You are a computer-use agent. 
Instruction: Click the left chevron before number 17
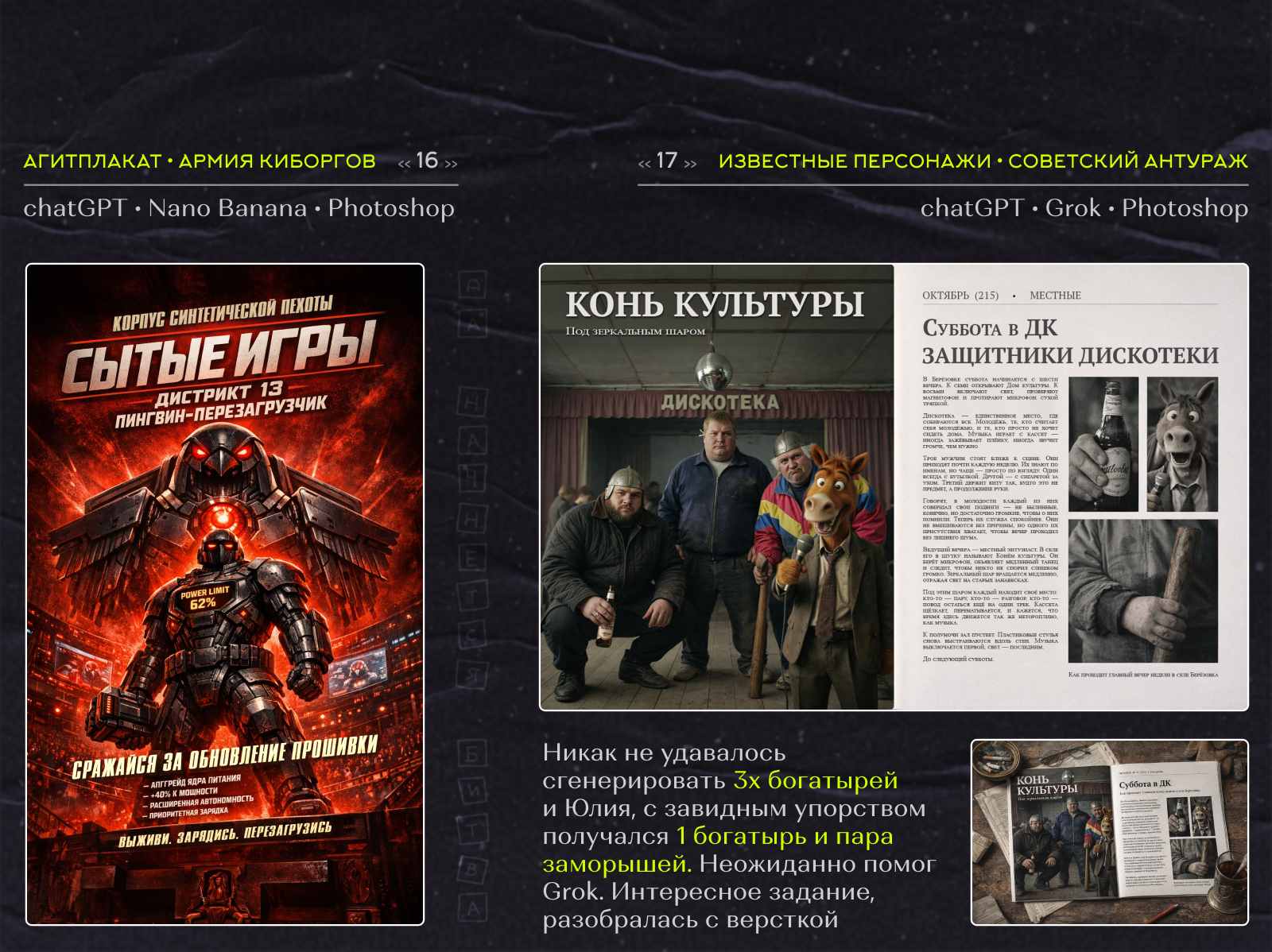(644, 164)
